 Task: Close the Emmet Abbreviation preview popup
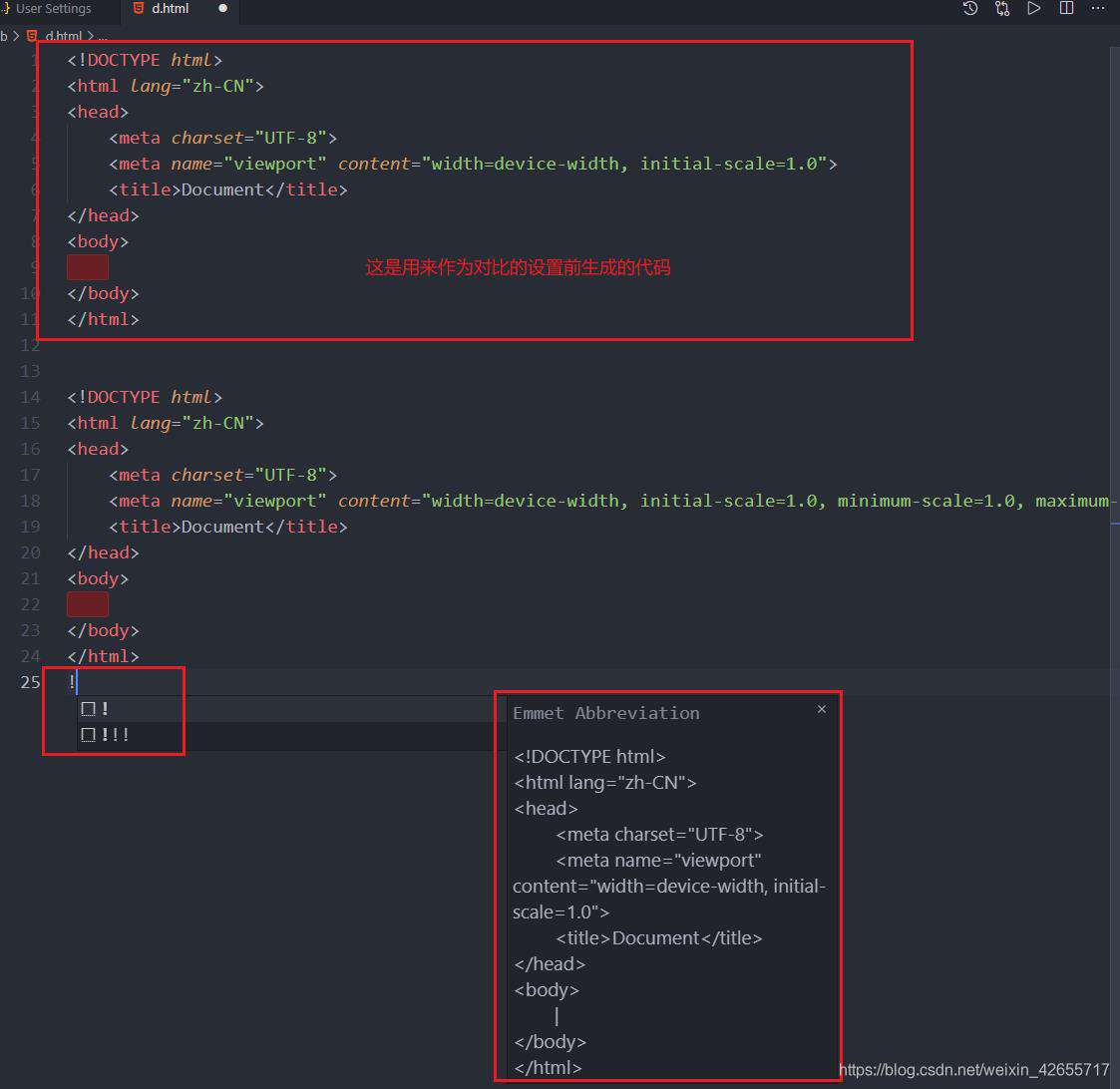pos(822,709)
